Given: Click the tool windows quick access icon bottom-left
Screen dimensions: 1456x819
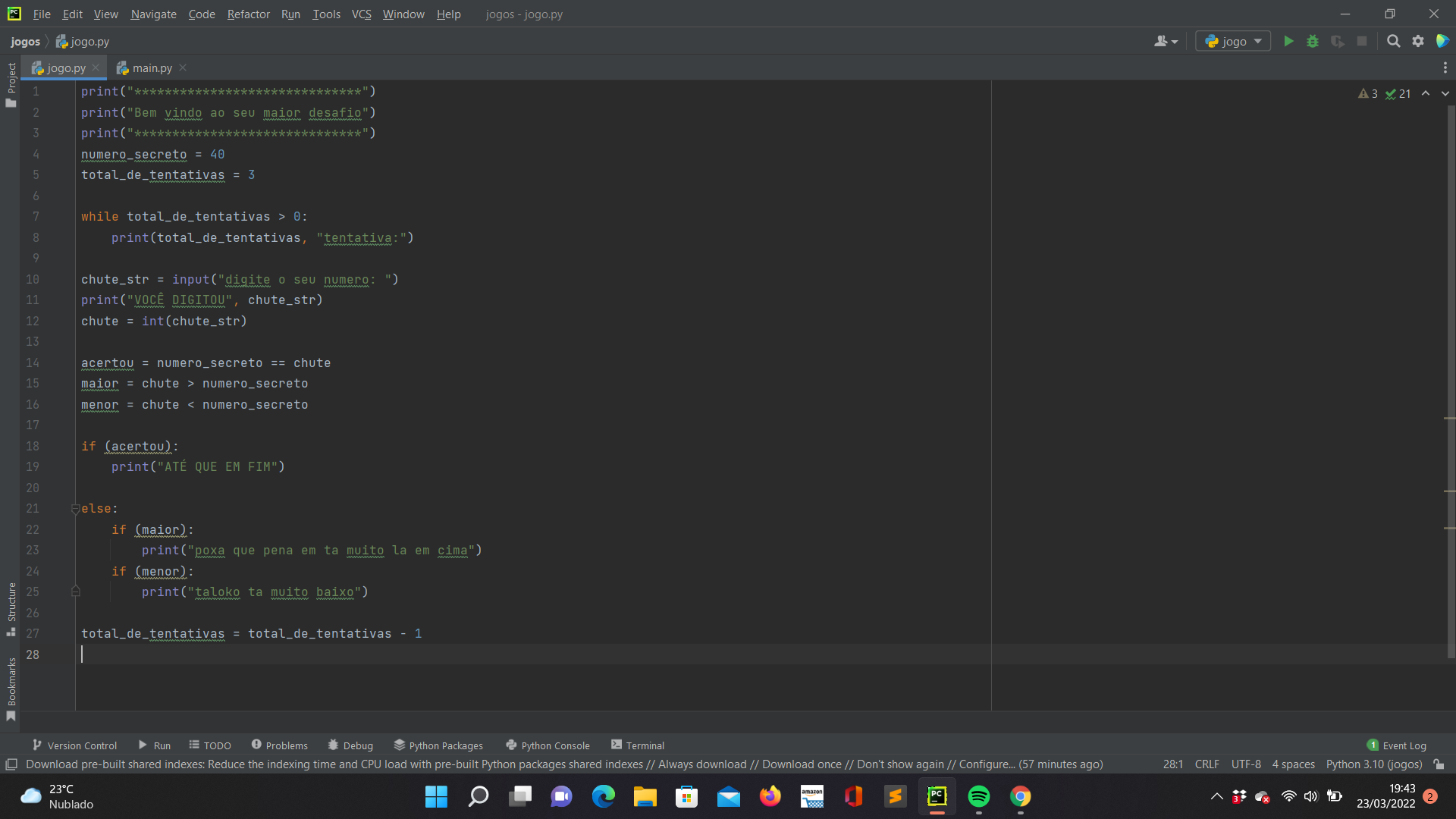Looking at the screenshot, I should tap(11, 764).
